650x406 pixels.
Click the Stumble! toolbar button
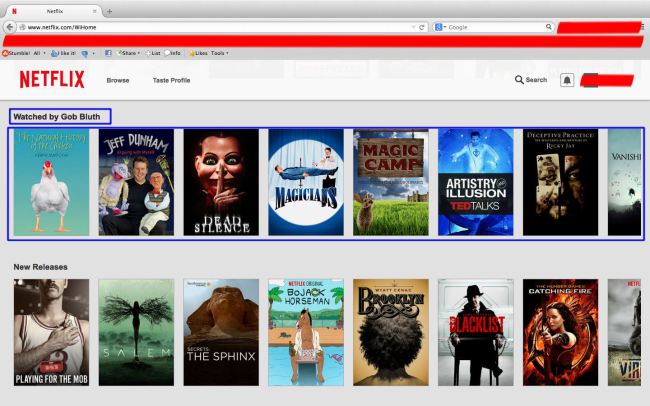pyautogui.click(x=16, y=53)
